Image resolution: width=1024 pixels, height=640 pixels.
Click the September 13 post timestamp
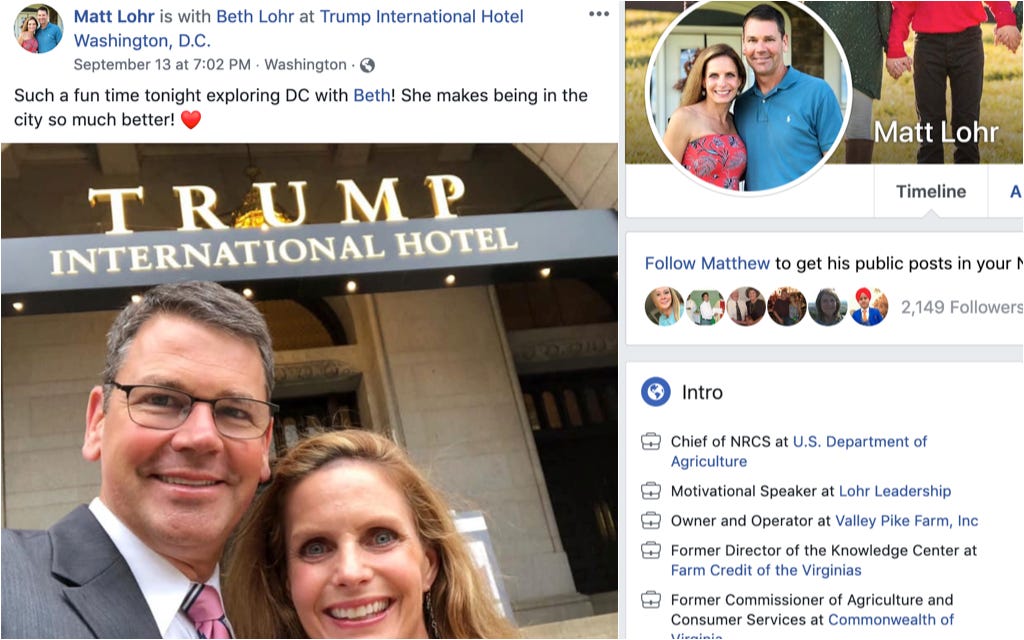tap(162, 65)
